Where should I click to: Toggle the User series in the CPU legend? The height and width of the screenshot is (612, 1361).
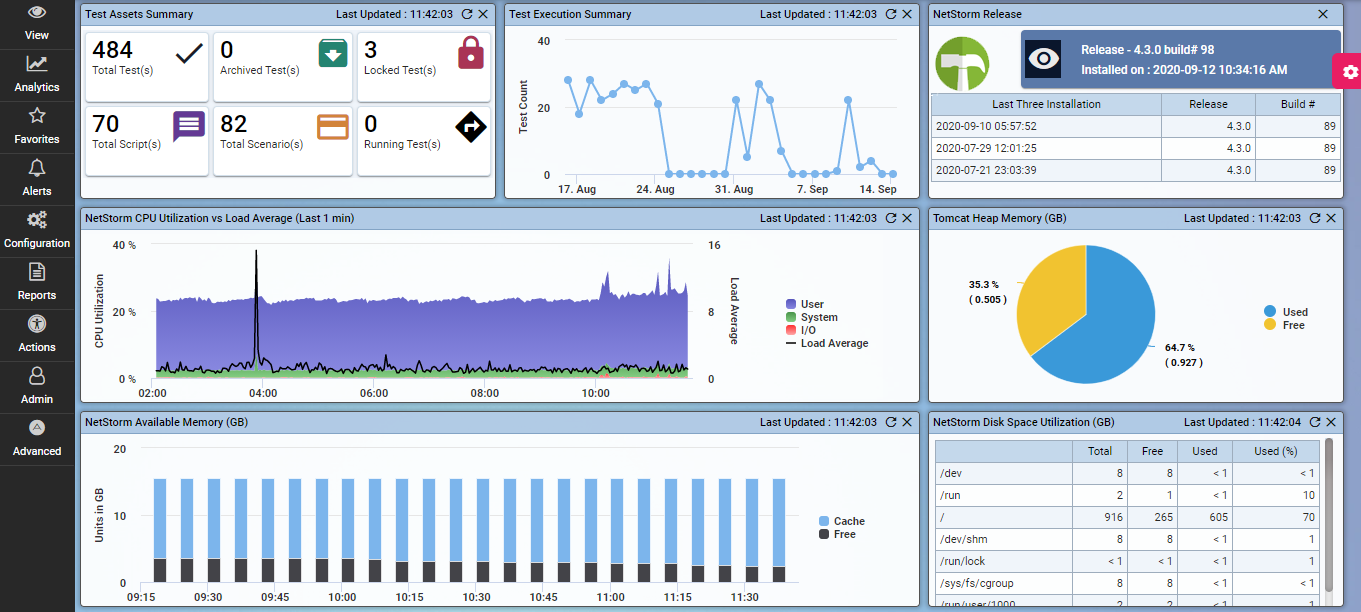pos(805,304)
